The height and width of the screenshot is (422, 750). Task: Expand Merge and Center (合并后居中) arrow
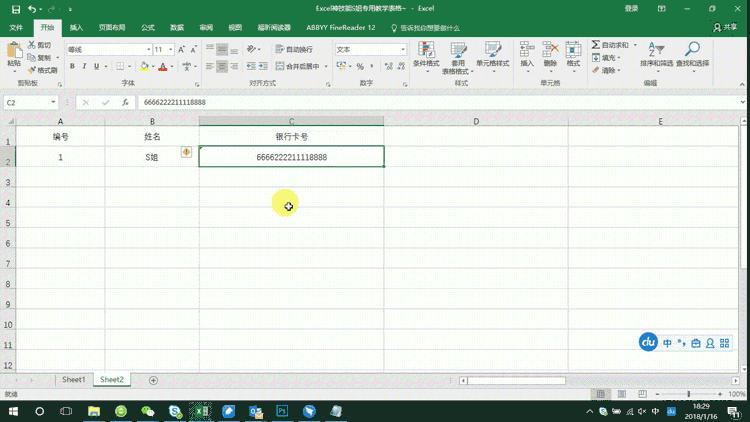point(326,66)
